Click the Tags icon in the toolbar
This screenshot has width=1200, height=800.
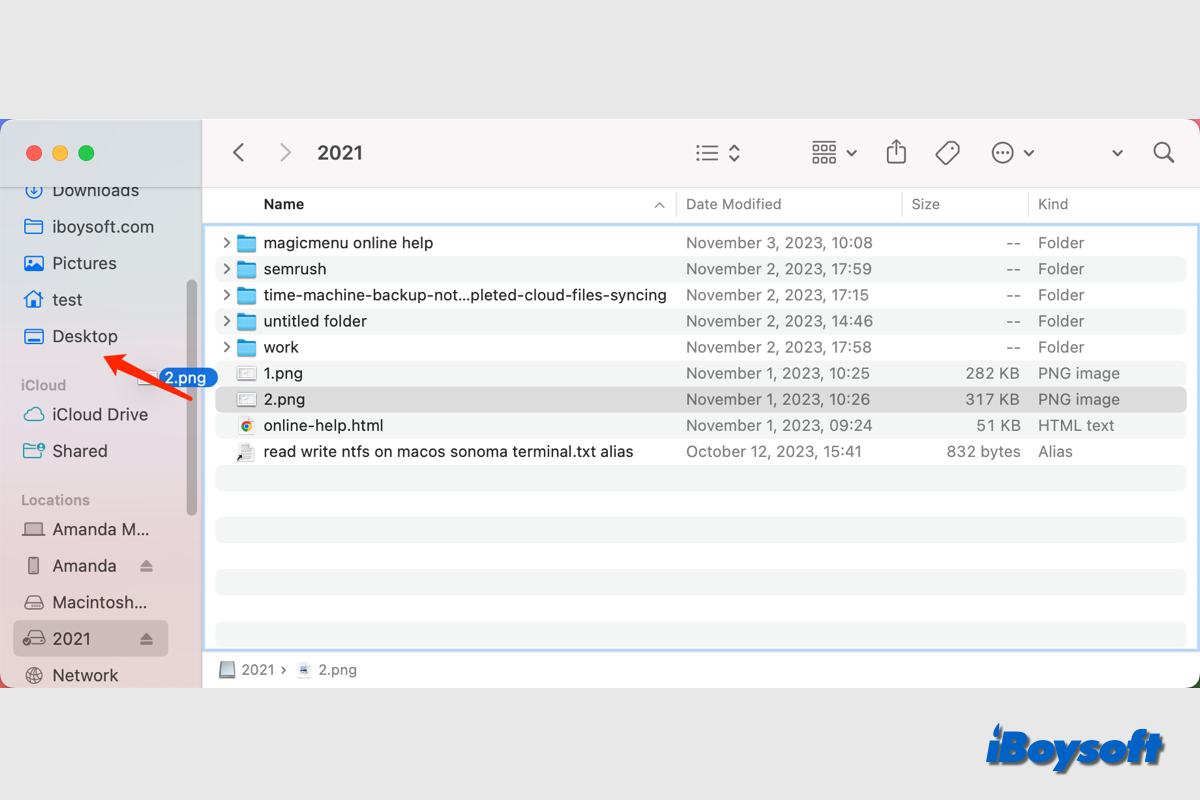tap(947, 152)
